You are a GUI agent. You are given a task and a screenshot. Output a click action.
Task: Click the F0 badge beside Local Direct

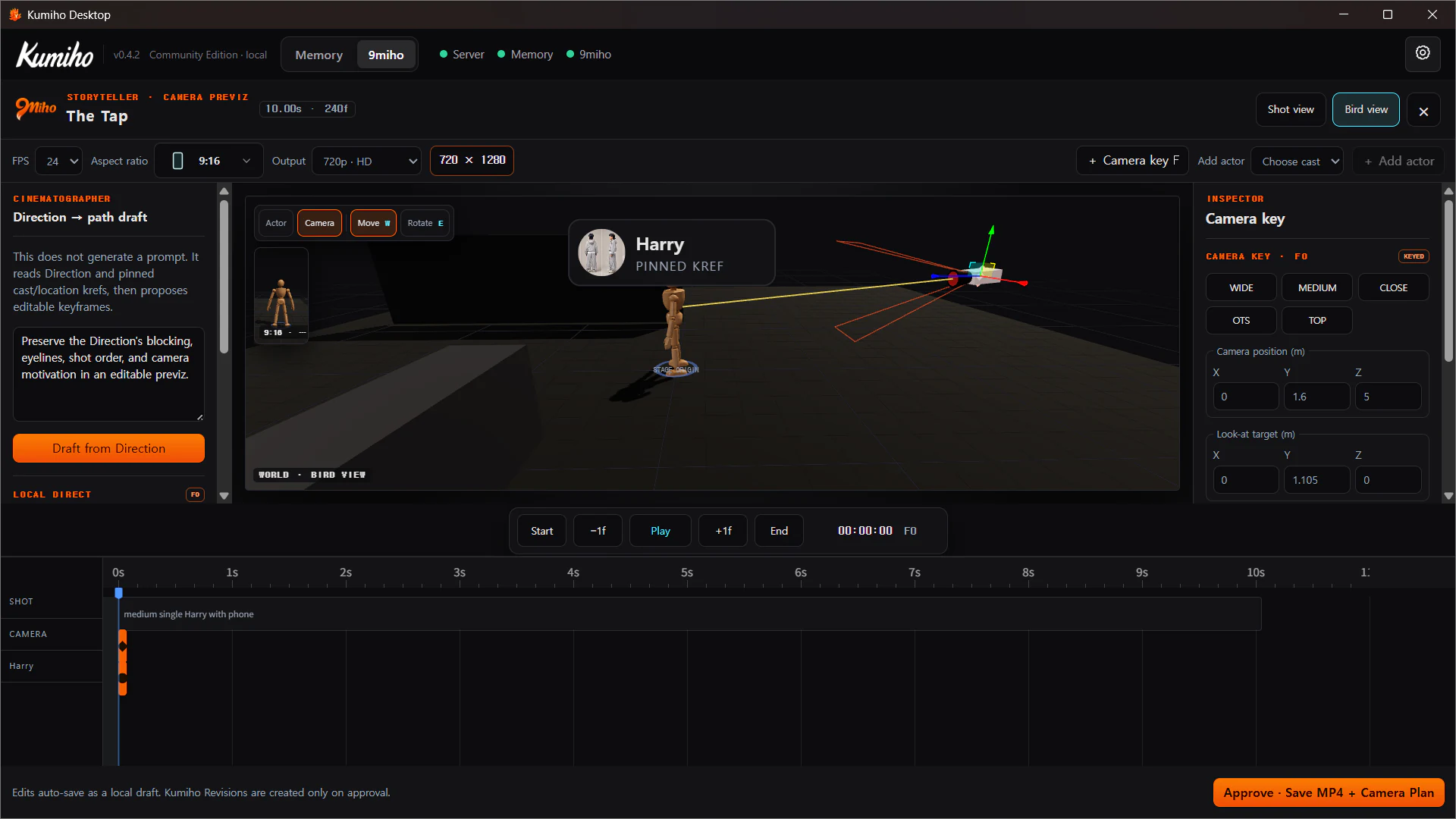195,494
